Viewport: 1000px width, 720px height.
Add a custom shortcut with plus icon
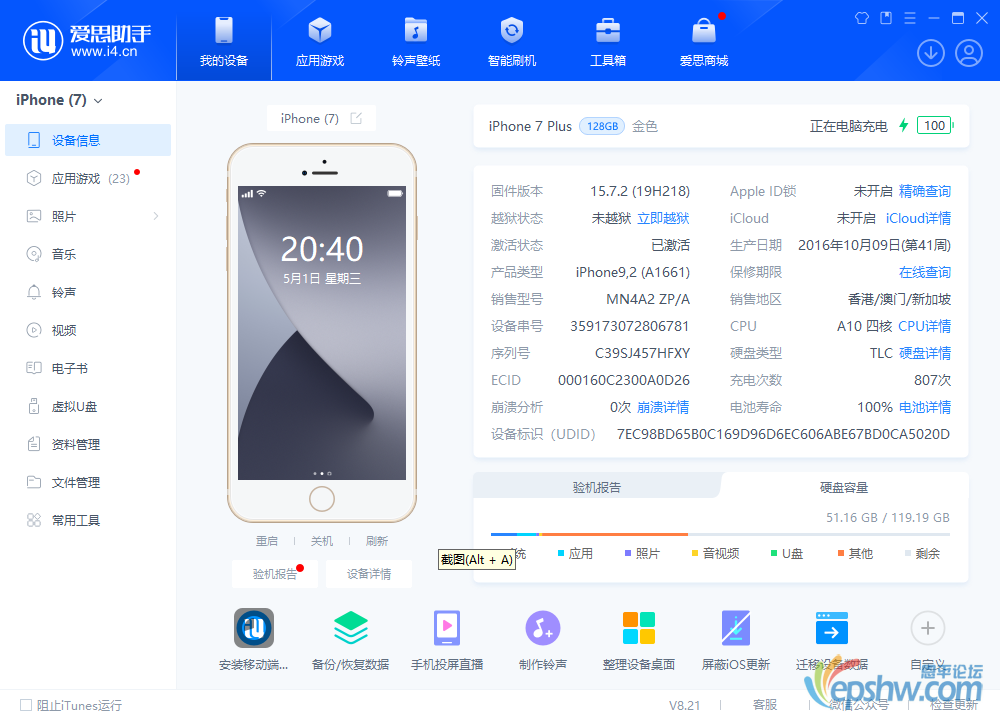tap(928, 628)
